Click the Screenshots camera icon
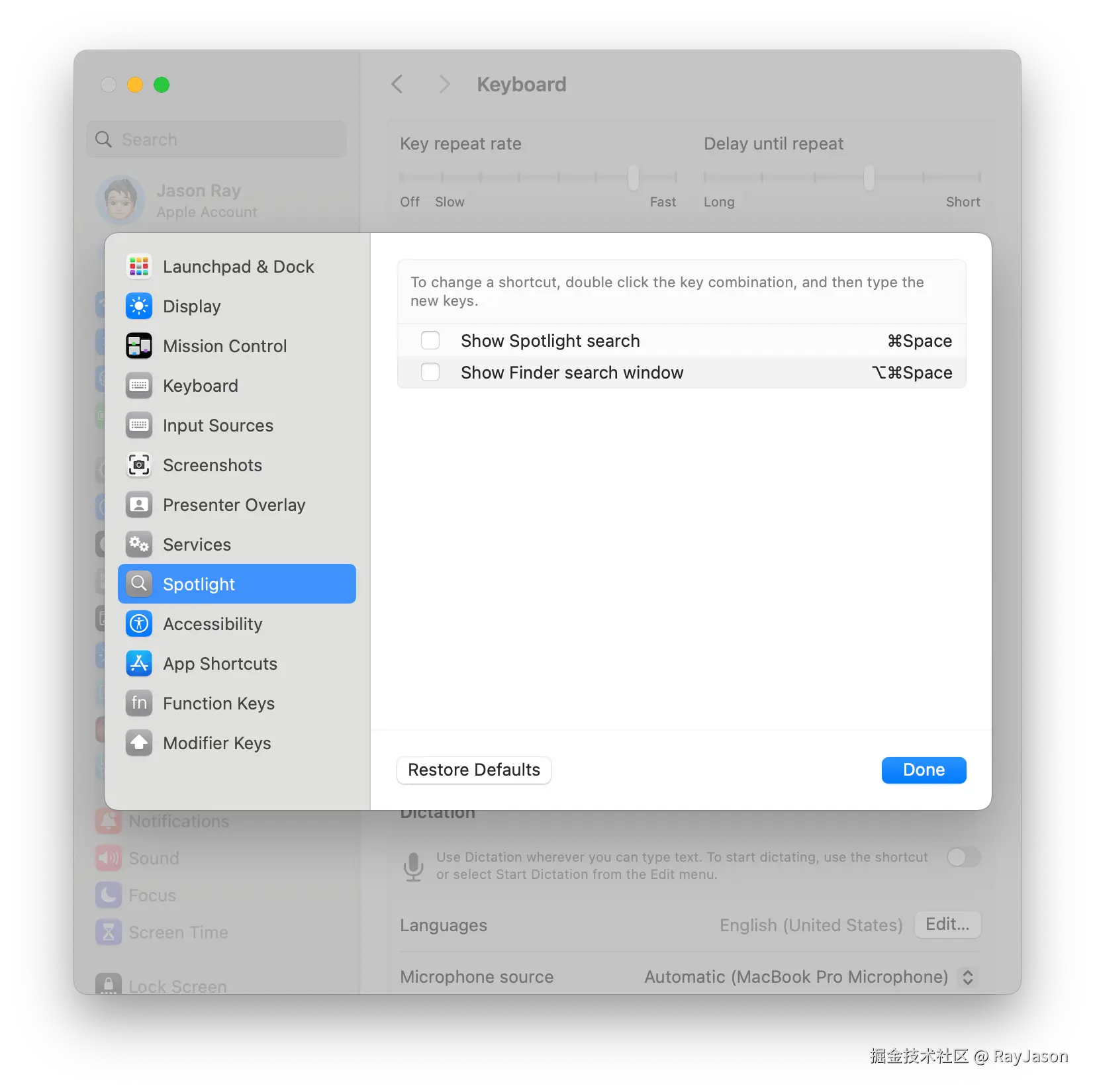1095x1092 pixels. pos(139,465)
